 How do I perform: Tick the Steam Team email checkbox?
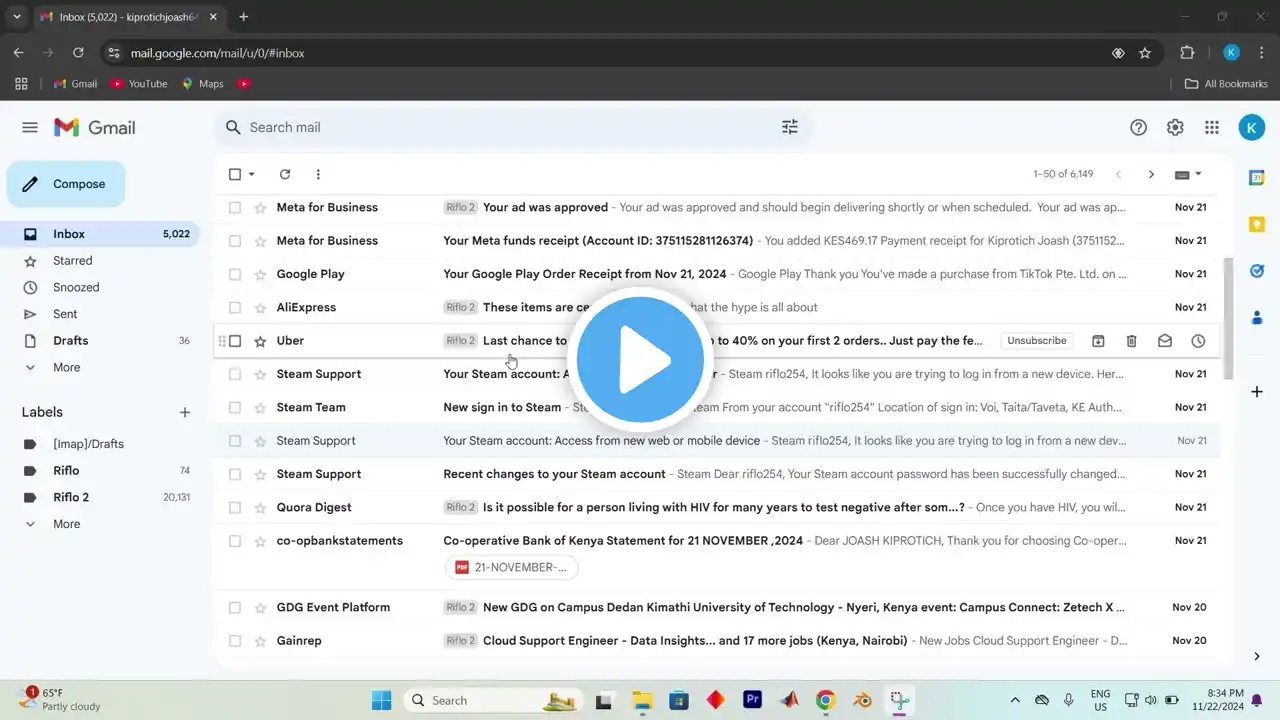[235, 408]
